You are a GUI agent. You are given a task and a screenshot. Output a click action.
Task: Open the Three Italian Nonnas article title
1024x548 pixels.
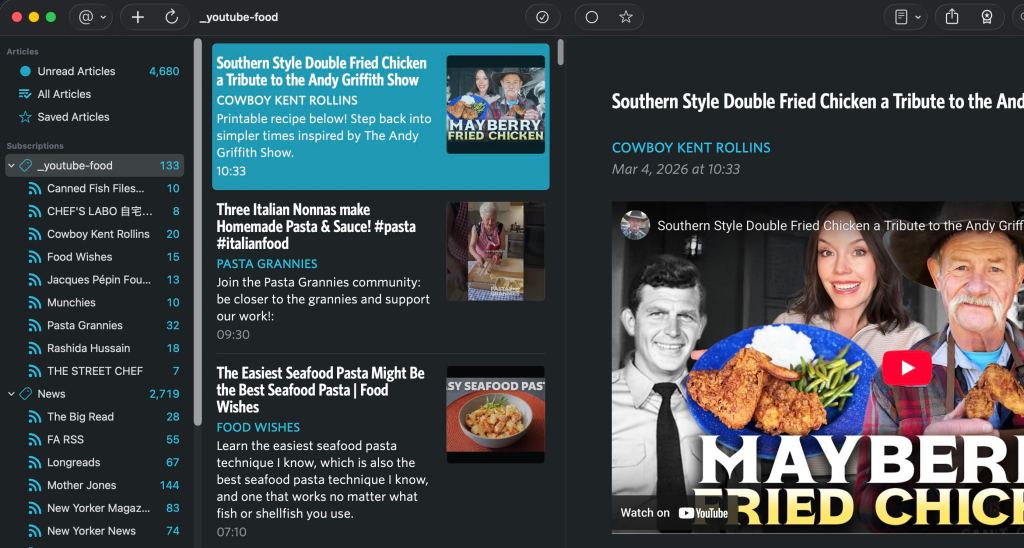tap(316, 227)
